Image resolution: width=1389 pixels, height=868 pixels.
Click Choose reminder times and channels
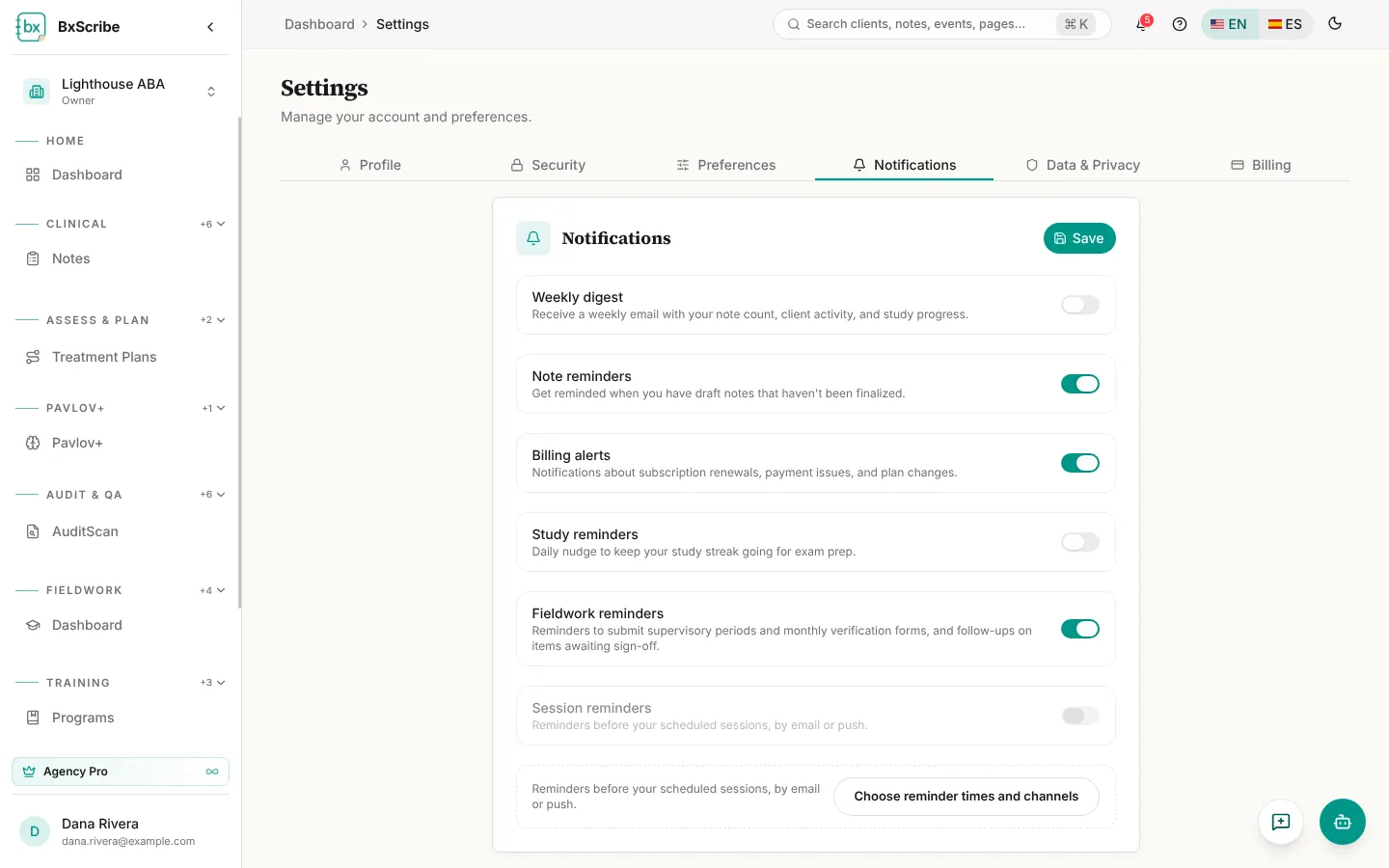tap(967, 797)
